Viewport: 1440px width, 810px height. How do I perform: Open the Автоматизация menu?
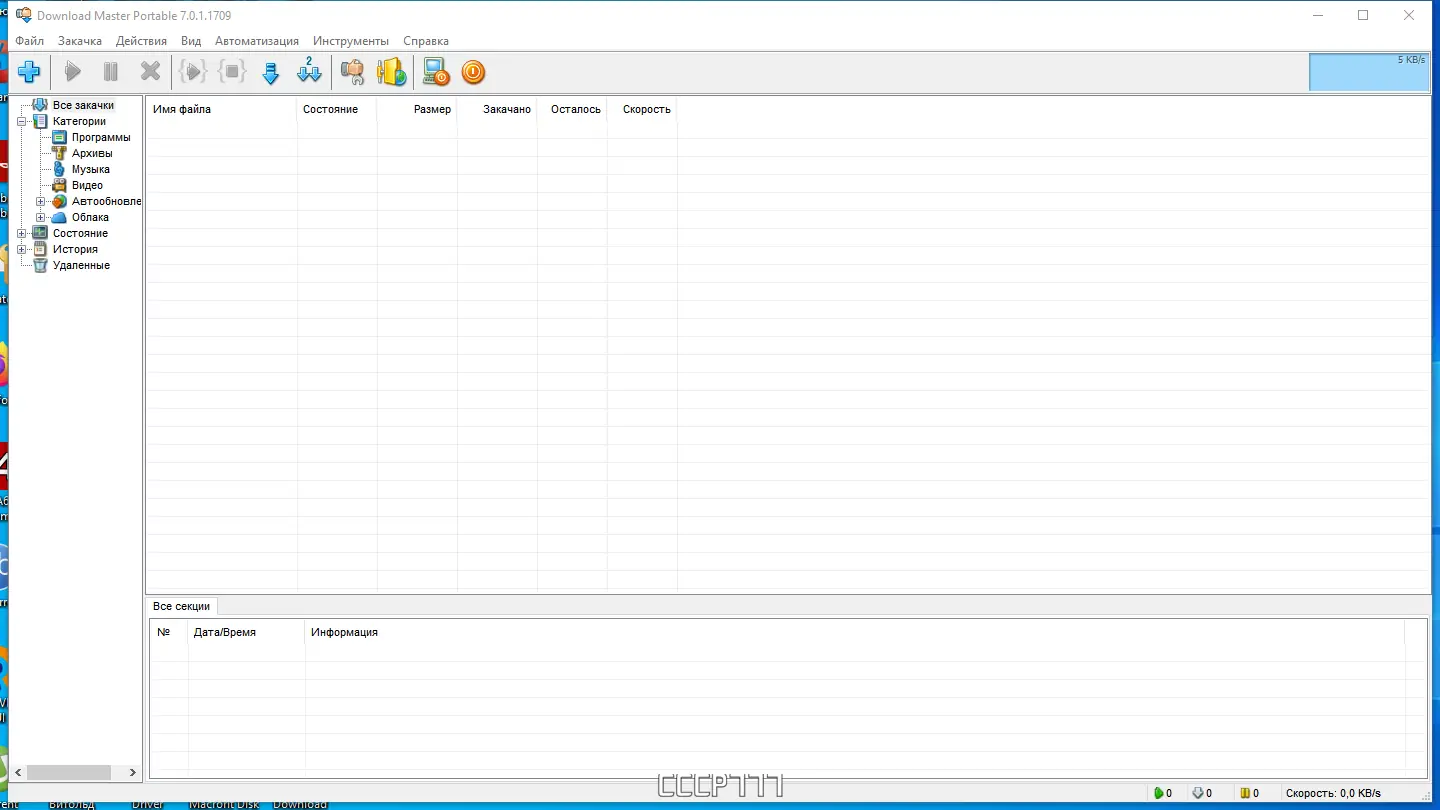pos(256,41)
